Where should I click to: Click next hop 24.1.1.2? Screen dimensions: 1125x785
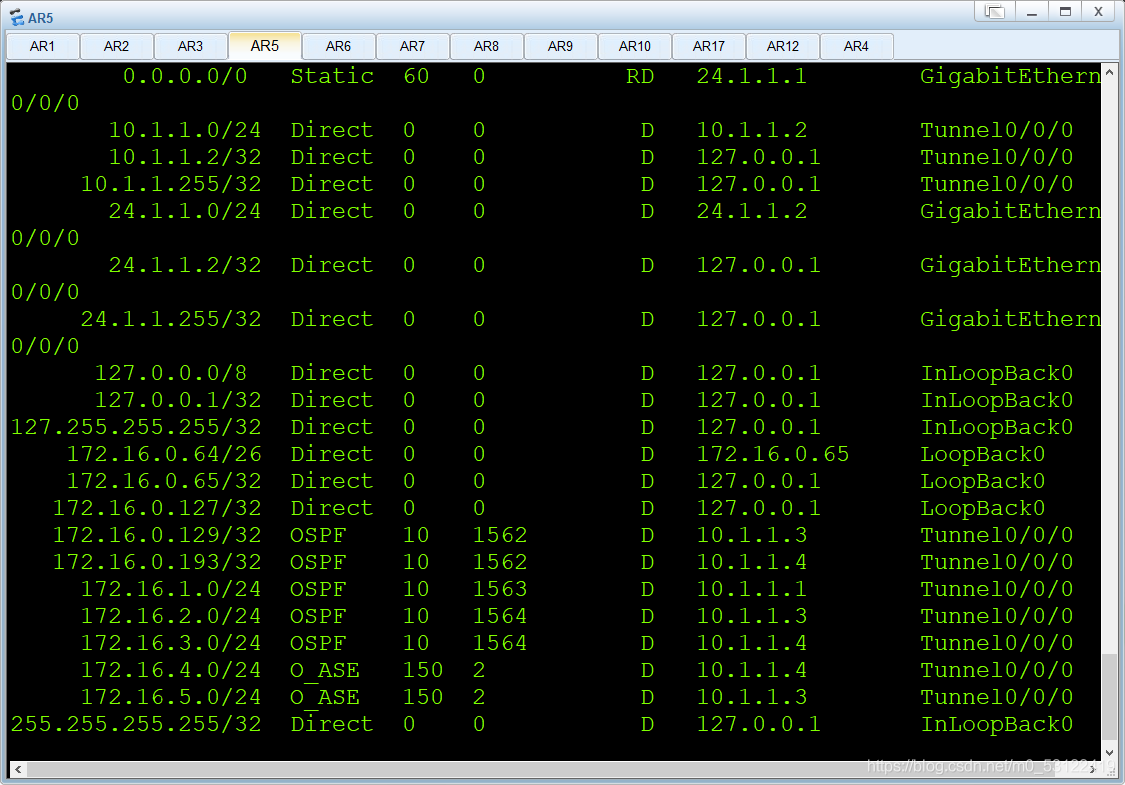751,211
